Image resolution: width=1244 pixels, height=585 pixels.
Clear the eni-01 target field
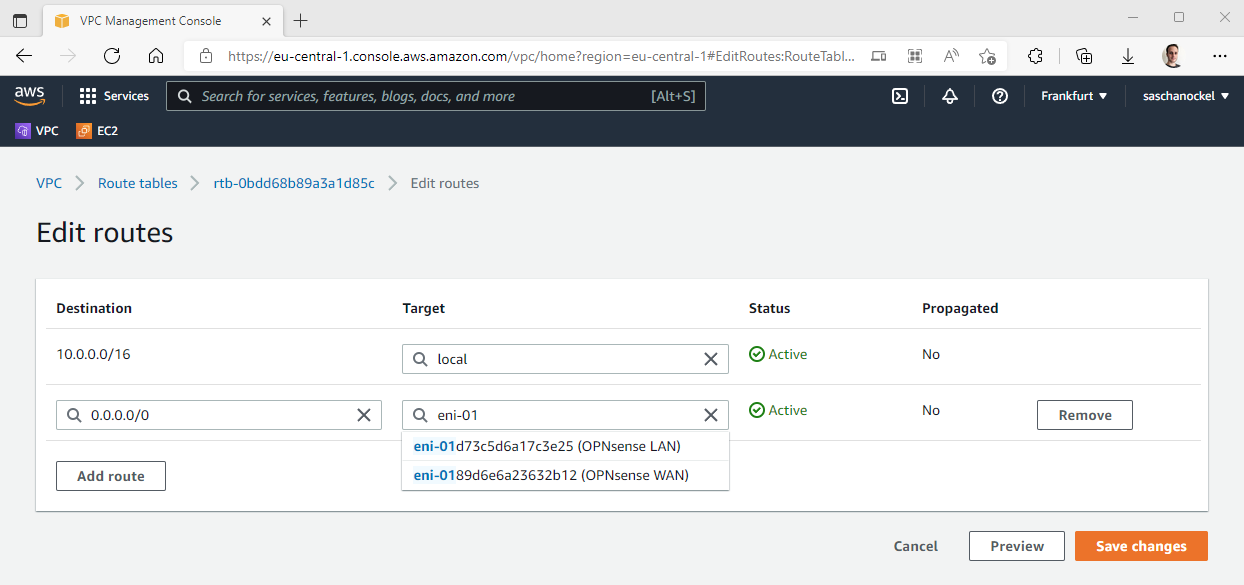coord(711,415)
